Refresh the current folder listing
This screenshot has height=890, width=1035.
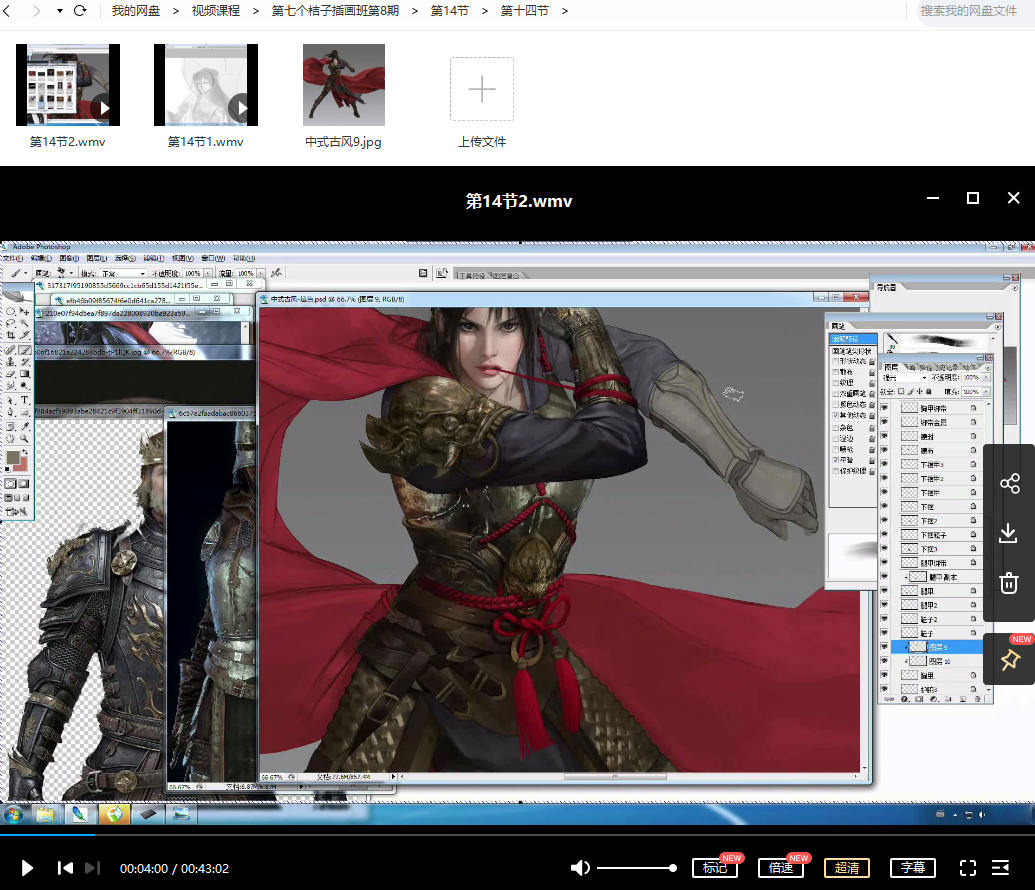[x=80, y=11]
